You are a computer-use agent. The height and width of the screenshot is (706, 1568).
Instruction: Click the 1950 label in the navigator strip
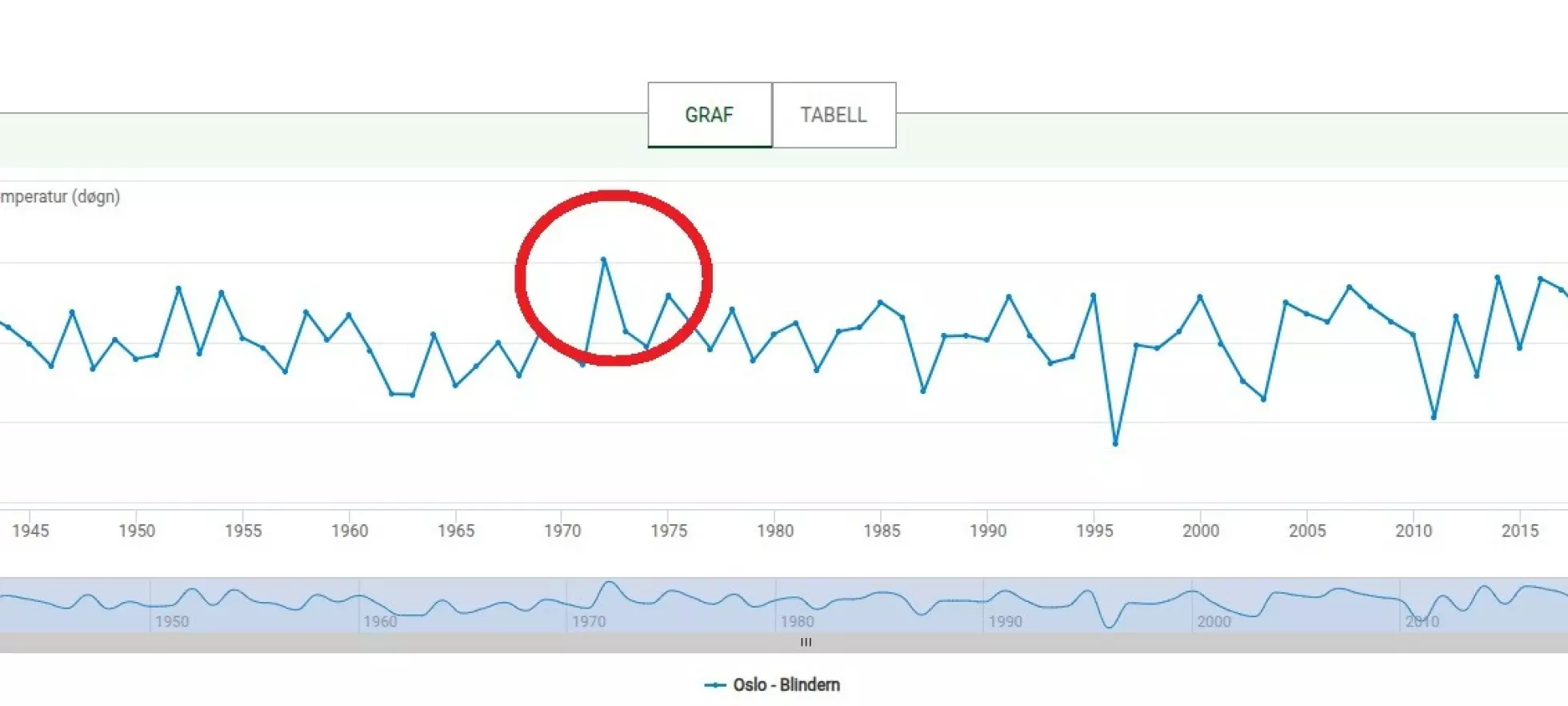coord(172,621)
